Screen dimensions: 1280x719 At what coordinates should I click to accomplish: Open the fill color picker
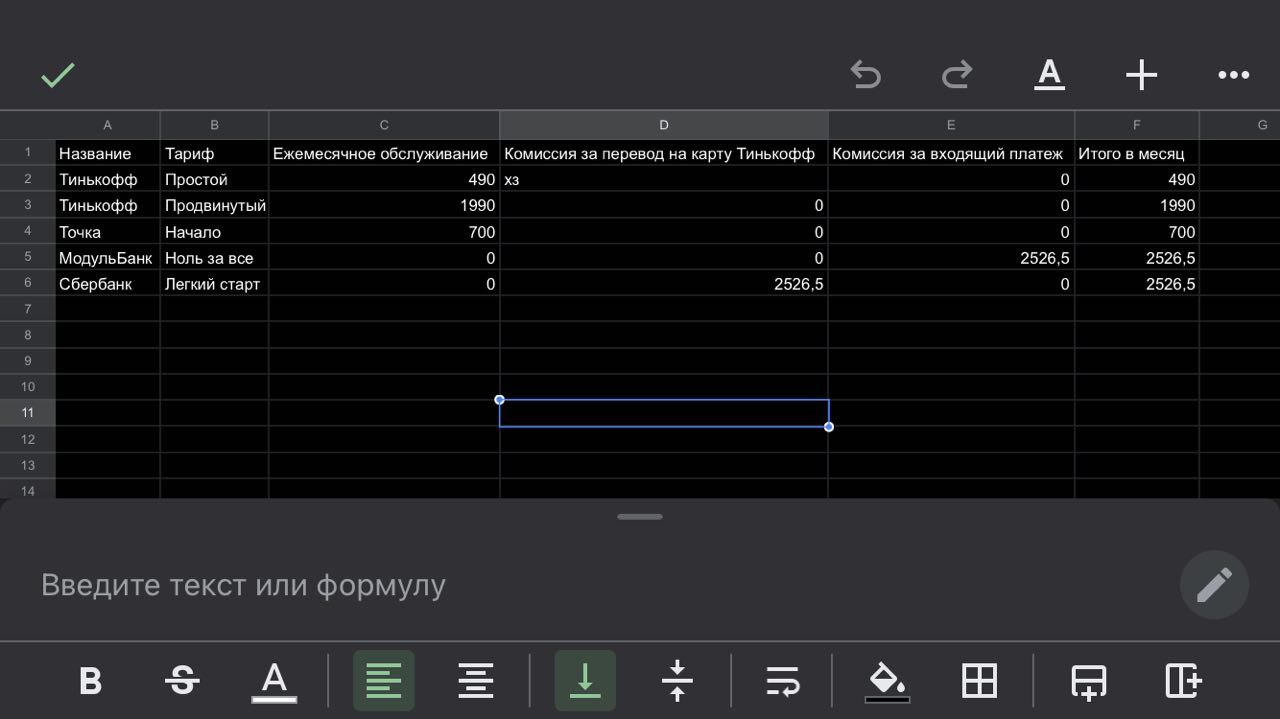click(x=887, y=682)
